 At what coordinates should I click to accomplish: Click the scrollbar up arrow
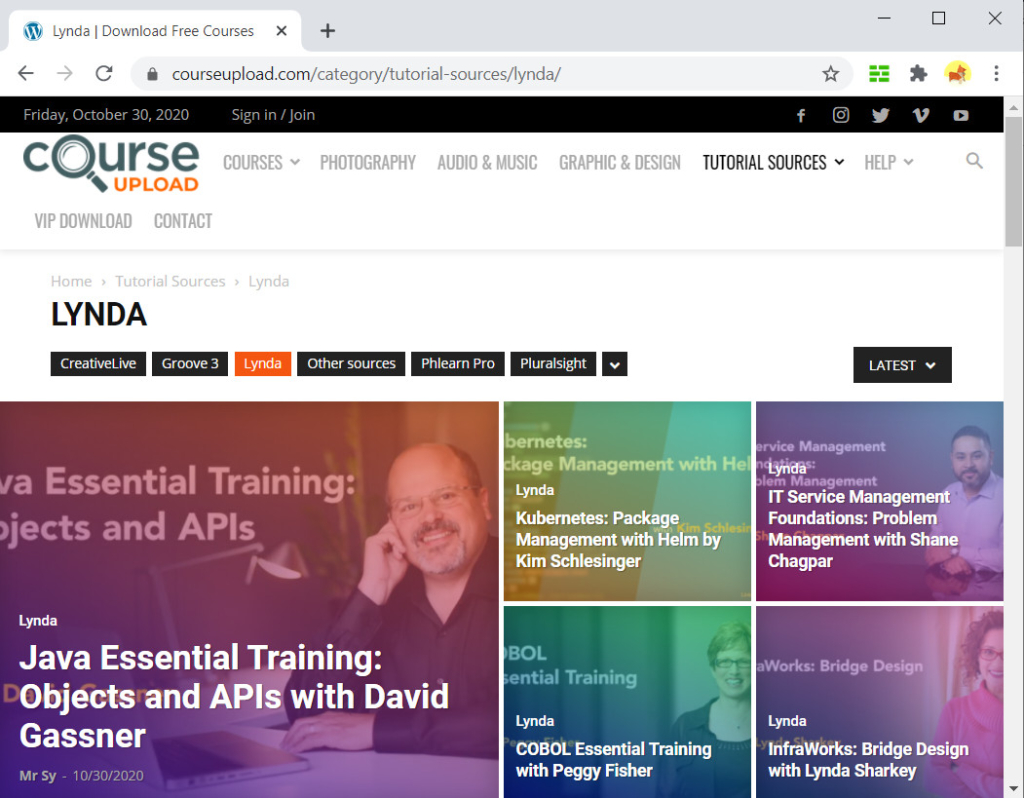coord(1014,106)
